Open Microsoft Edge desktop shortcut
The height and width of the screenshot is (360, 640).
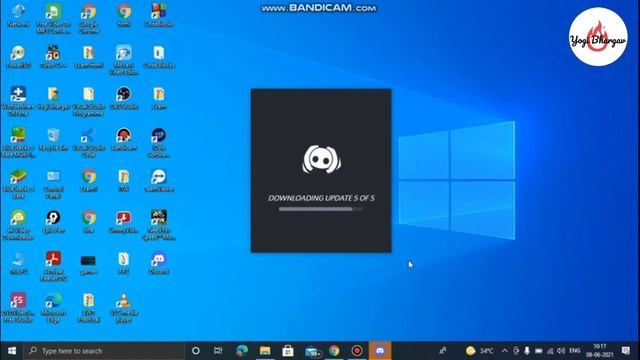click(53, 307)
